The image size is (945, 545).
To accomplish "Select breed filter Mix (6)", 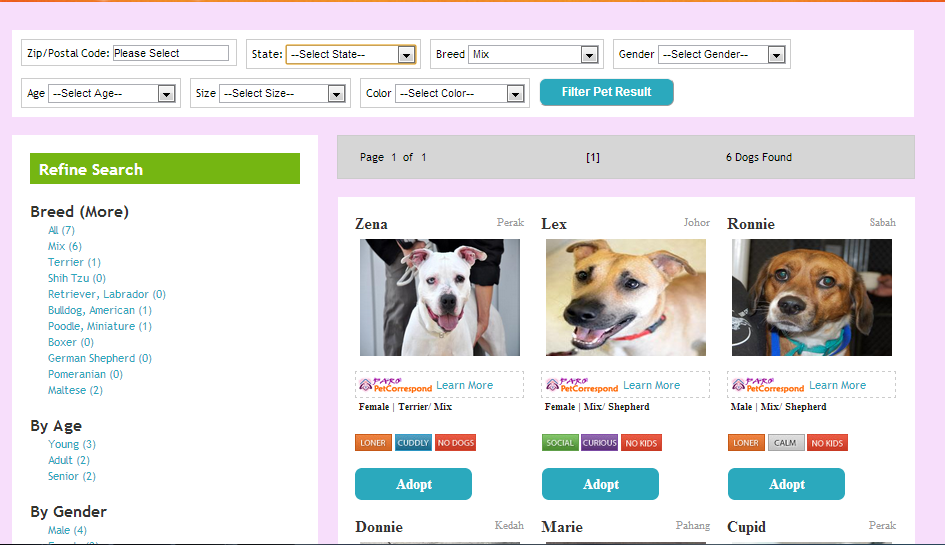I will tap(64, 246).
